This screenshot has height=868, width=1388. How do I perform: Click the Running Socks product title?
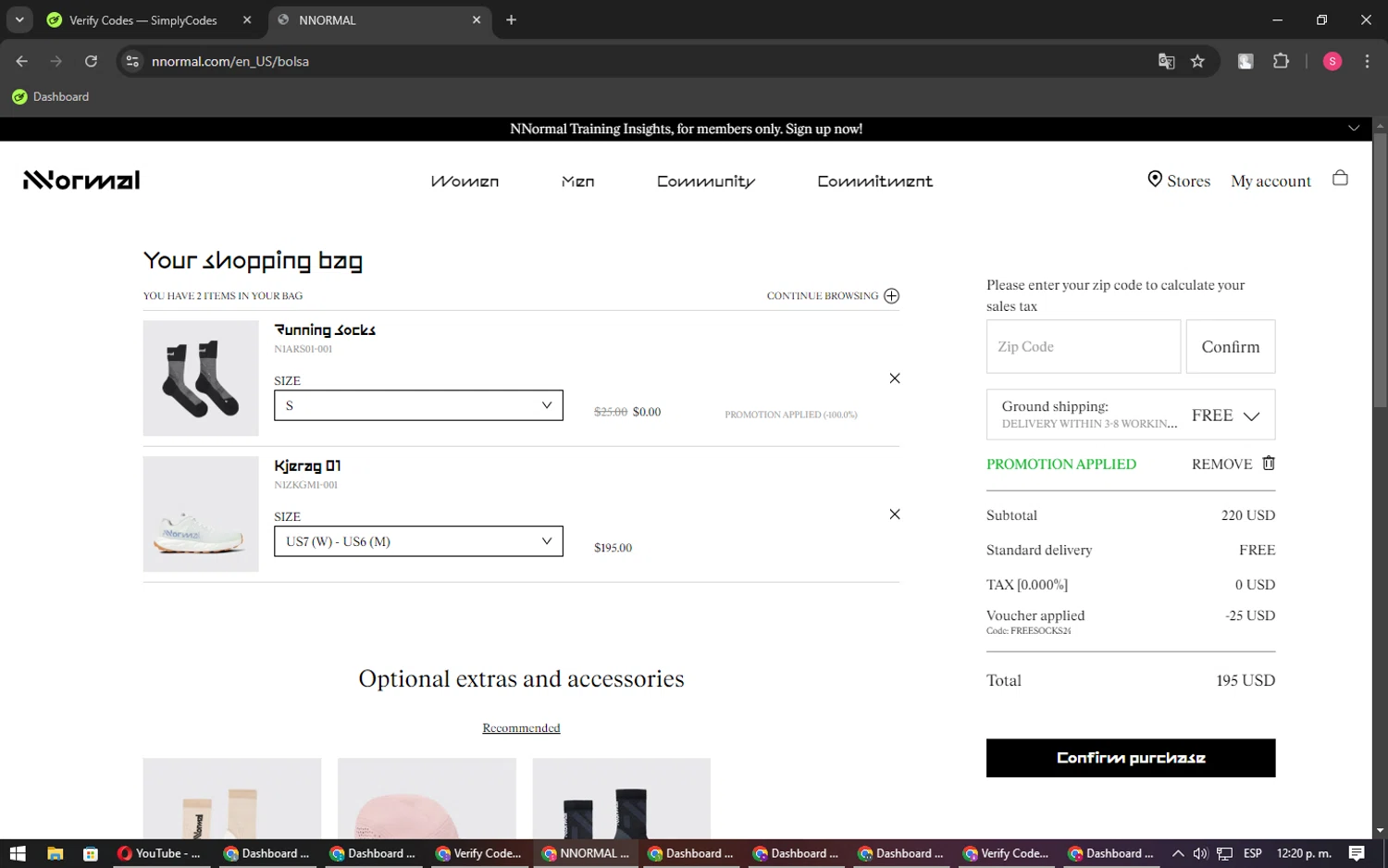click(325, 329)
